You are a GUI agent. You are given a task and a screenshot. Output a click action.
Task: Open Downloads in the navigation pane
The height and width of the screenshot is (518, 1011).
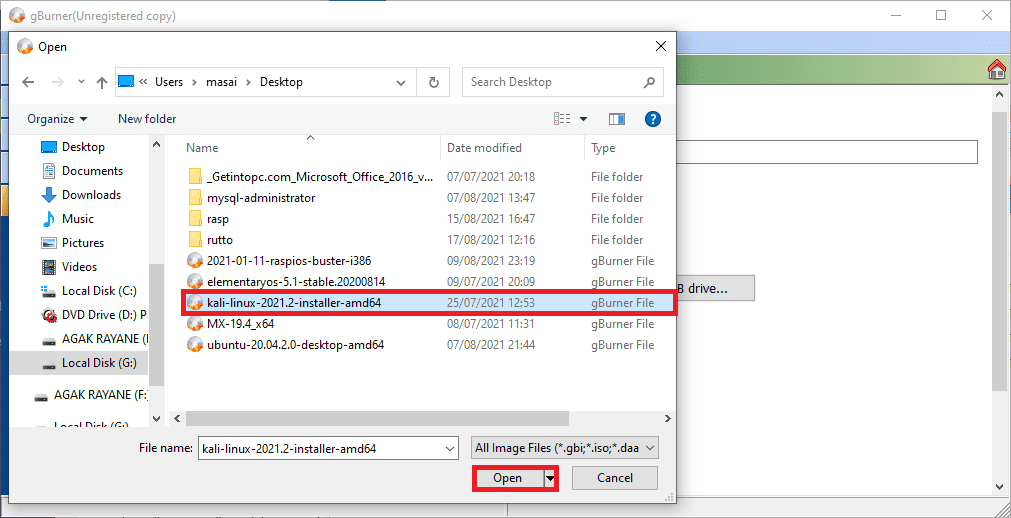point(91,195)
